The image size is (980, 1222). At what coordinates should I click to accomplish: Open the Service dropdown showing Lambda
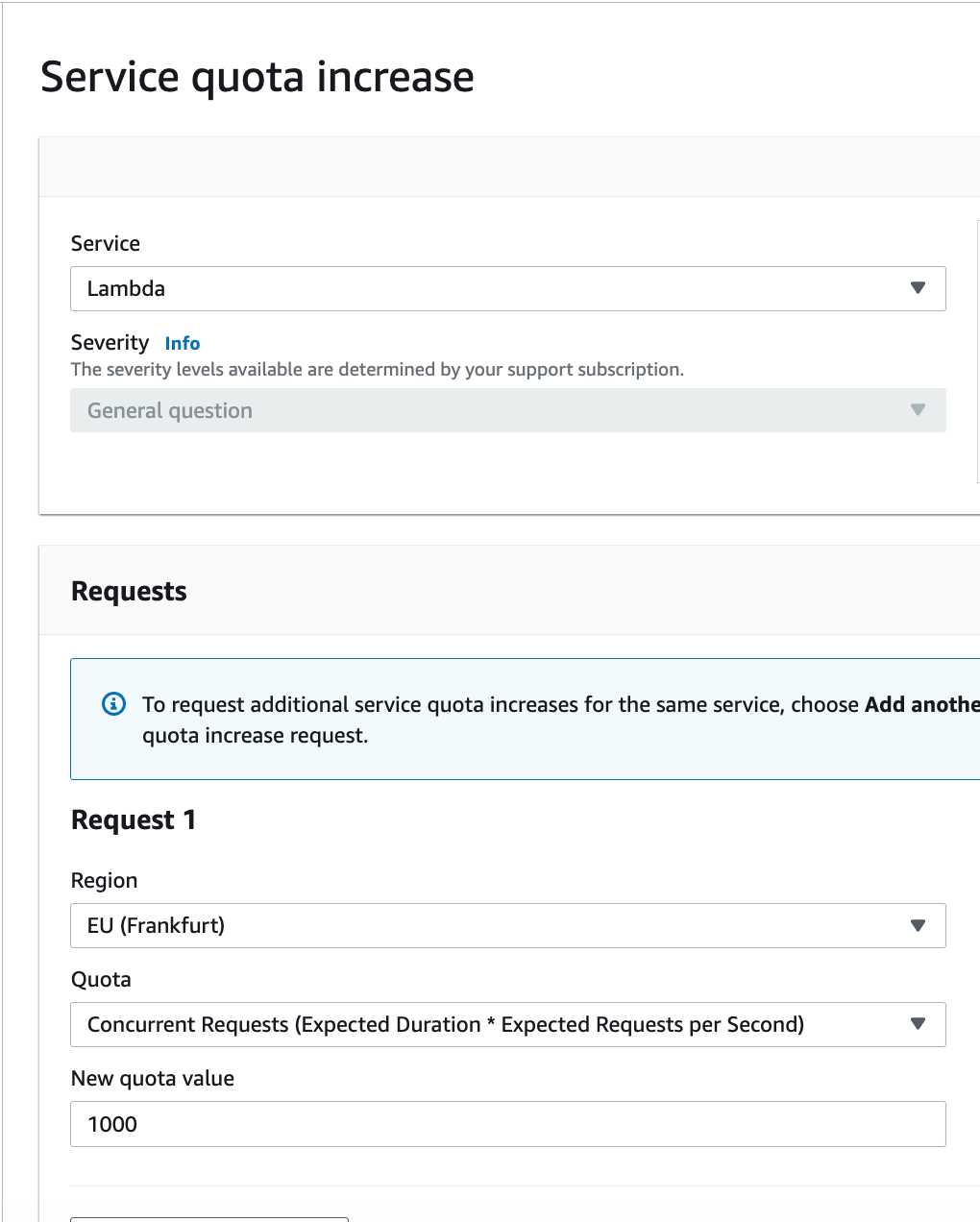(x=508, y=288)
